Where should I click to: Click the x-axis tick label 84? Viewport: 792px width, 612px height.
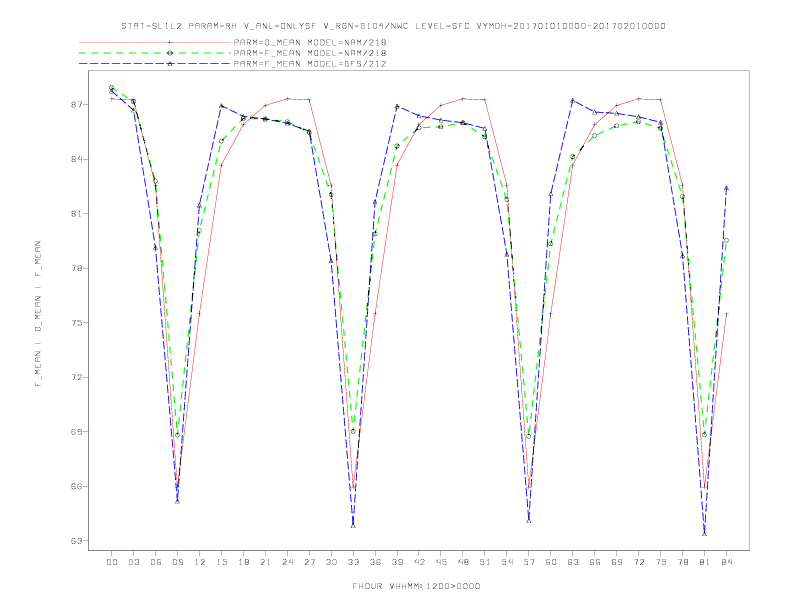point(727,562)
